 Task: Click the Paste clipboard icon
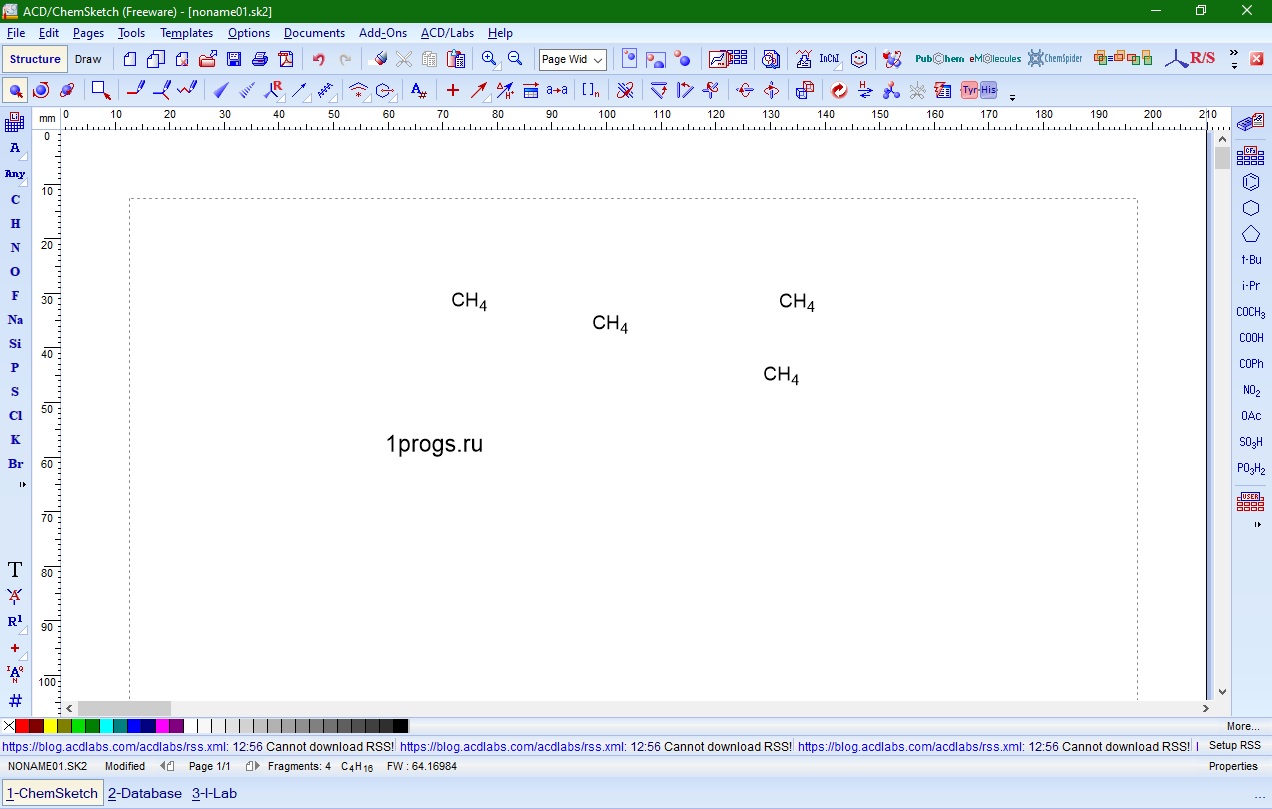click(x=455, y=59)
